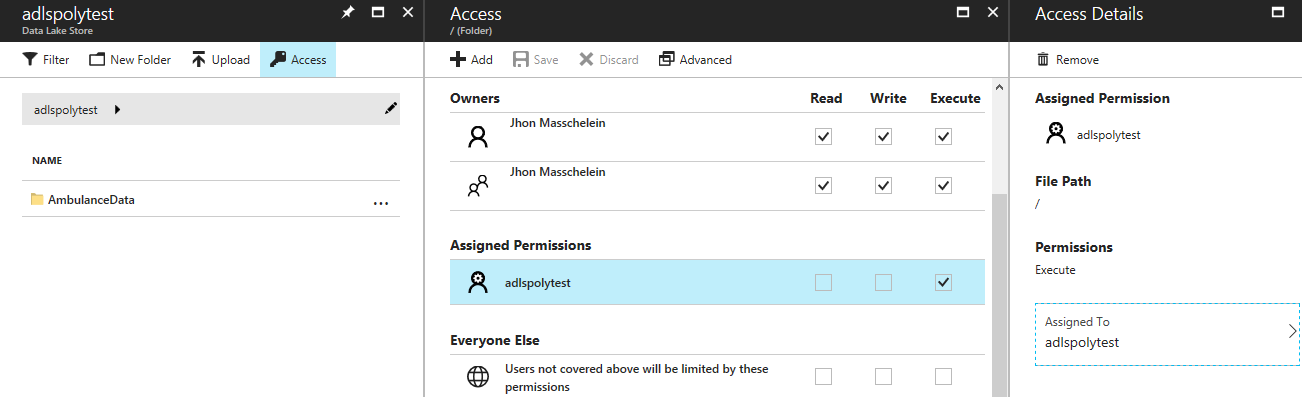
Task: Click the adlspolytest service principal icon in Access list
Action: pyautogui.click(x=478, y=283)
